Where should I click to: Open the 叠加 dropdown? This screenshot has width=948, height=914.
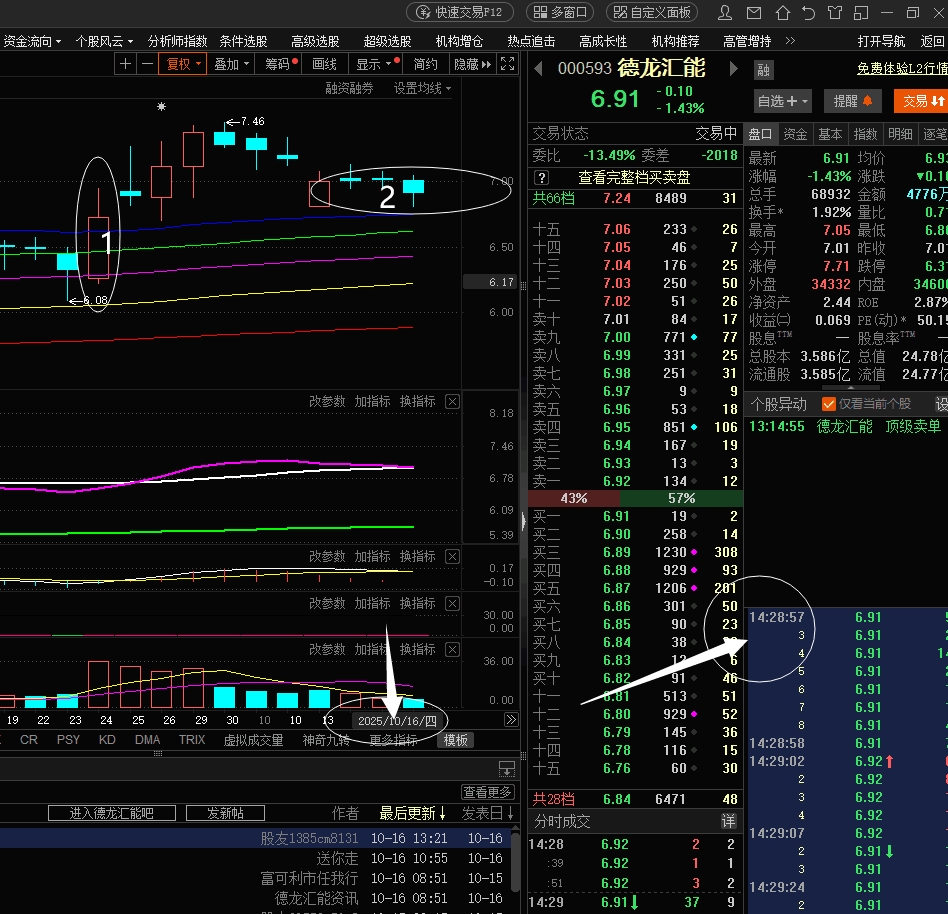click(x=231, y=64)
